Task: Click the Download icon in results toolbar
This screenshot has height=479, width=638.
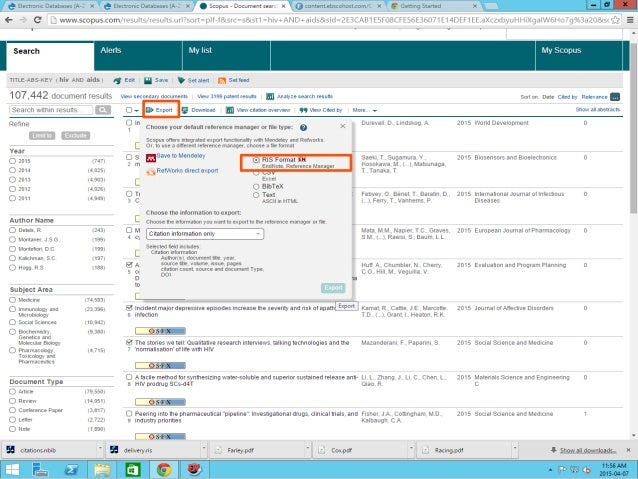Action: coord(185,110)
